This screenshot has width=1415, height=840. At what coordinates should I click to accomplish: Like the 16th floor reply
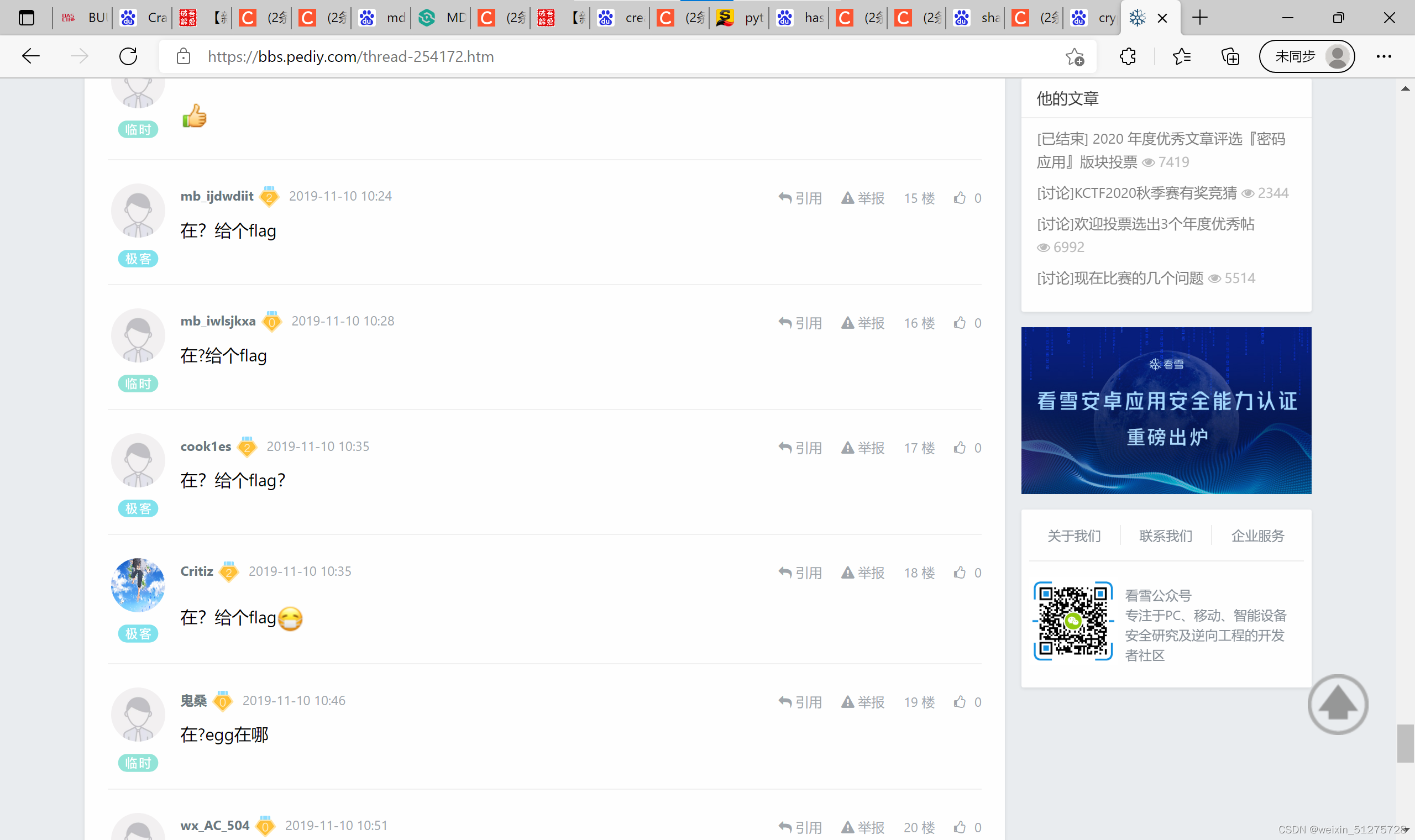(960, 323)
